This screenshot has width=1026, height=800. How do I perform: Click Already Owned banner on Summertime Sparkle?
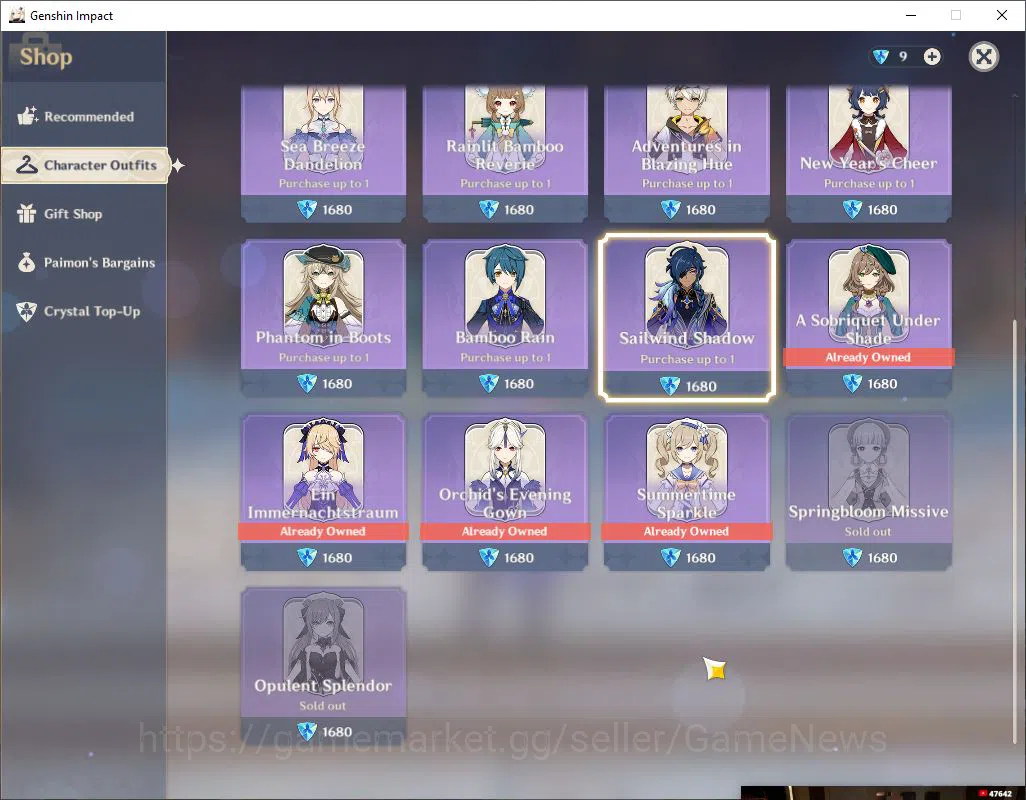point(686,531)
